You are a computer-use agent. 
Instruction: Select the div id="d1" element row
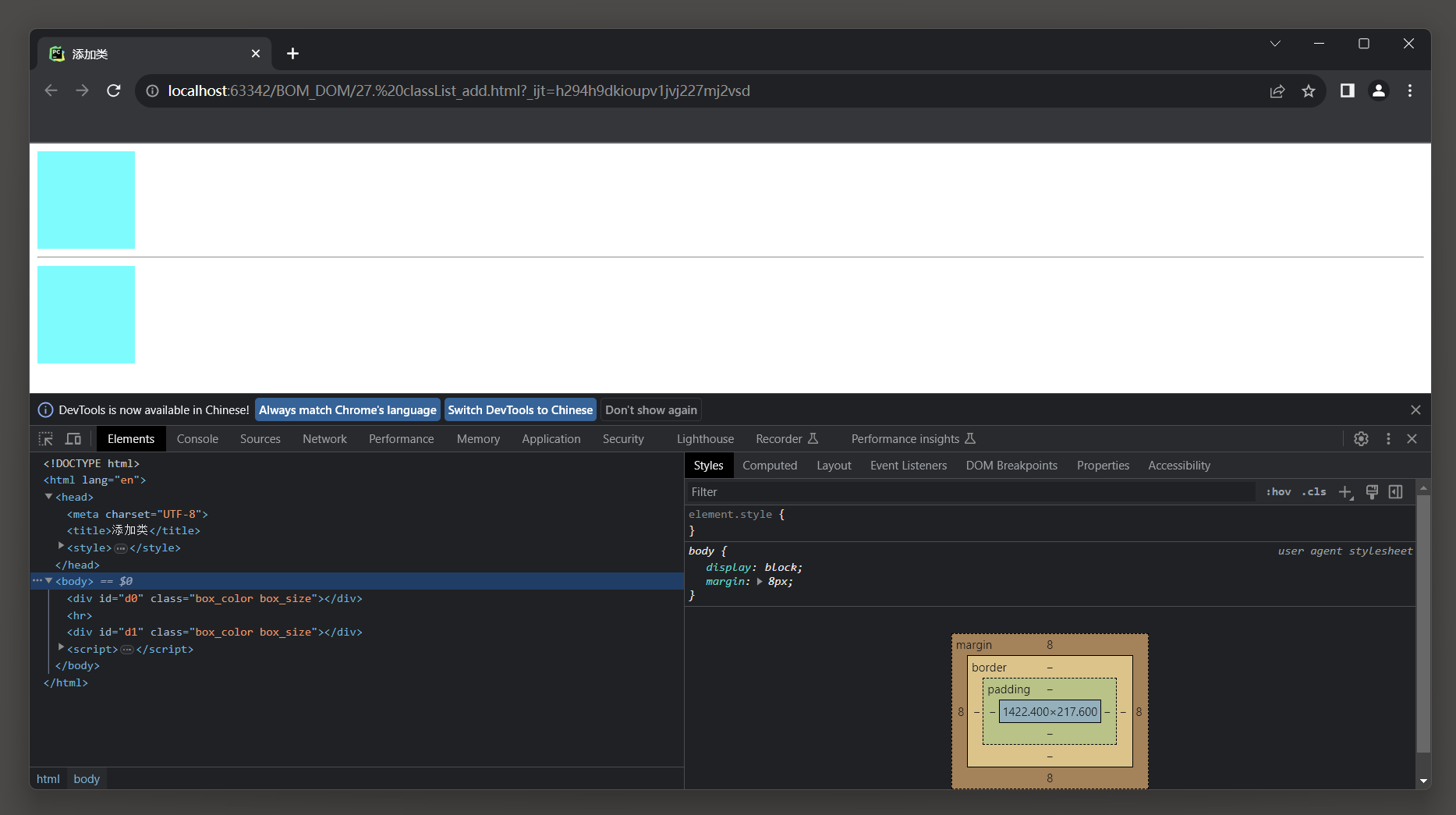pos(357,633)
